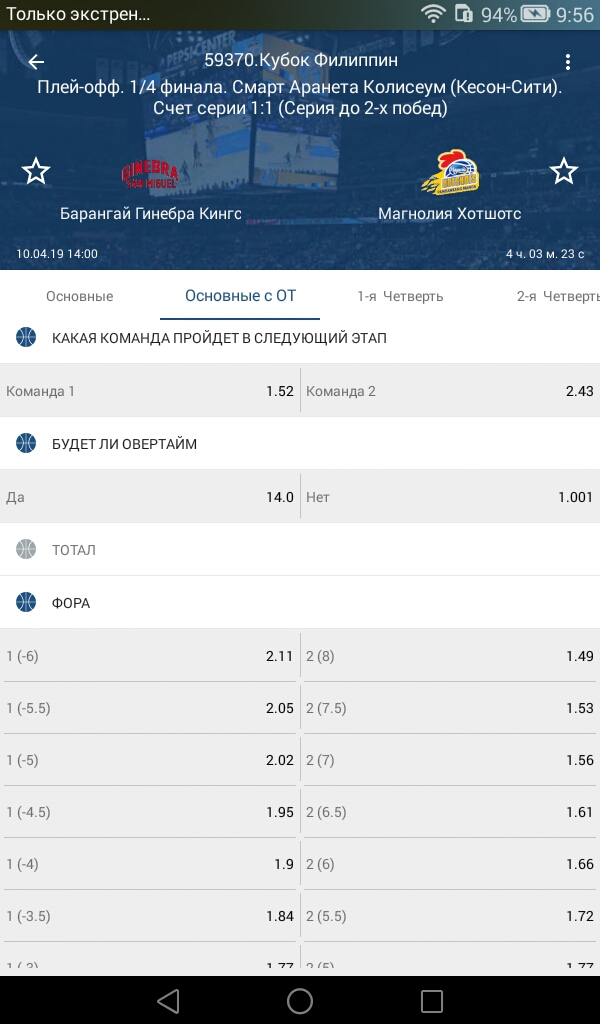The image size is (600, 1024).
Task: Tap the Android back navigation button
Action: (168, 1000)
